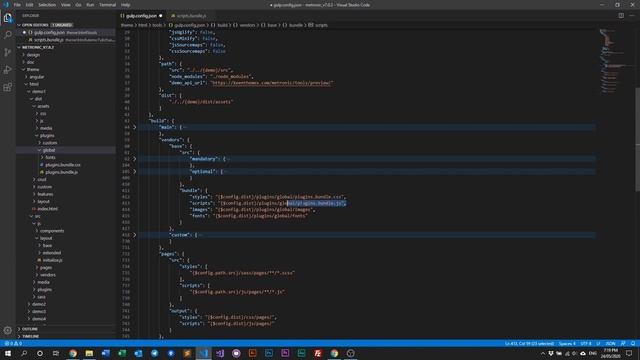Open the Run menu

click(x=90, y=5)
